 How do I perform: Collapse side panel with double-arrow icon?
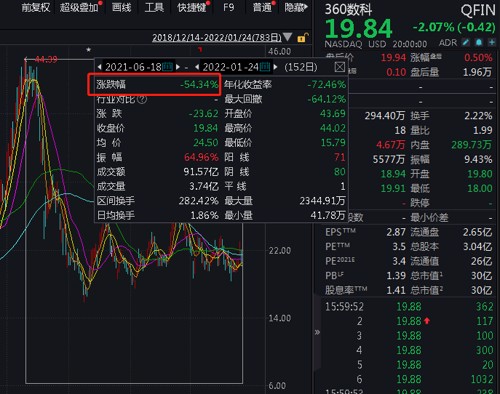(x=317, y=332)
